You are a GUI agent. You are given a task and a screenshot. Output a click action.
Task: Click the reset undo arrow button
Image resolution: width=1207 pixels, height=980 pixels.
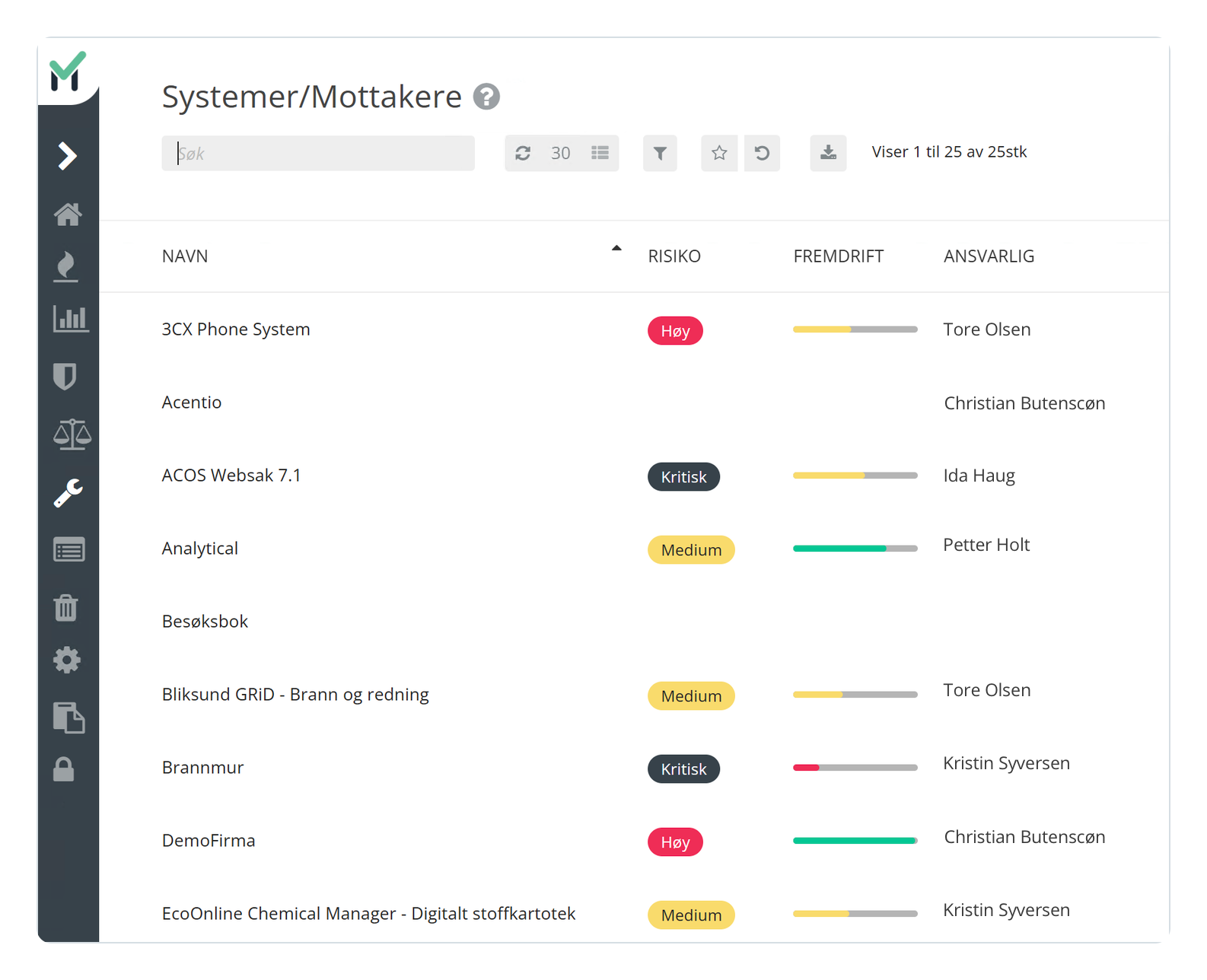[762, 153]
